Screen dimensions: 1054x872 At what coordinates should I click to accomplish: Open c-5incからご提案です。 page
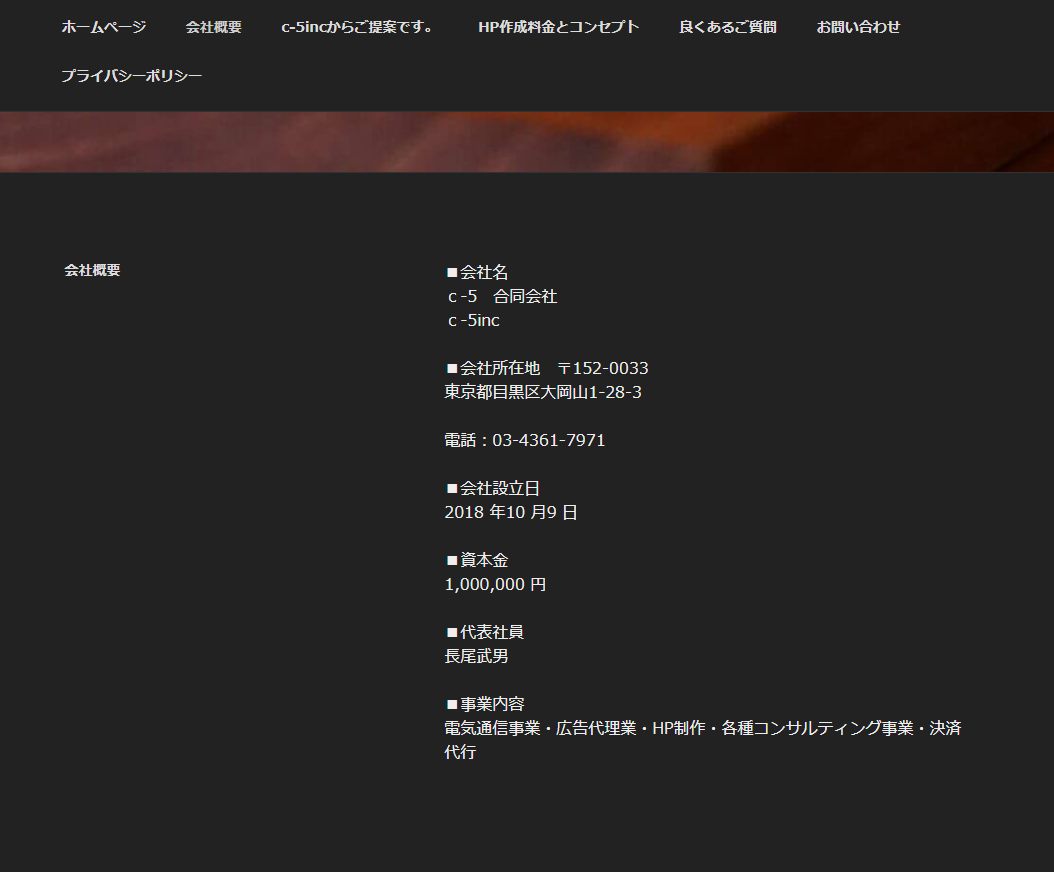coord(360,27)
